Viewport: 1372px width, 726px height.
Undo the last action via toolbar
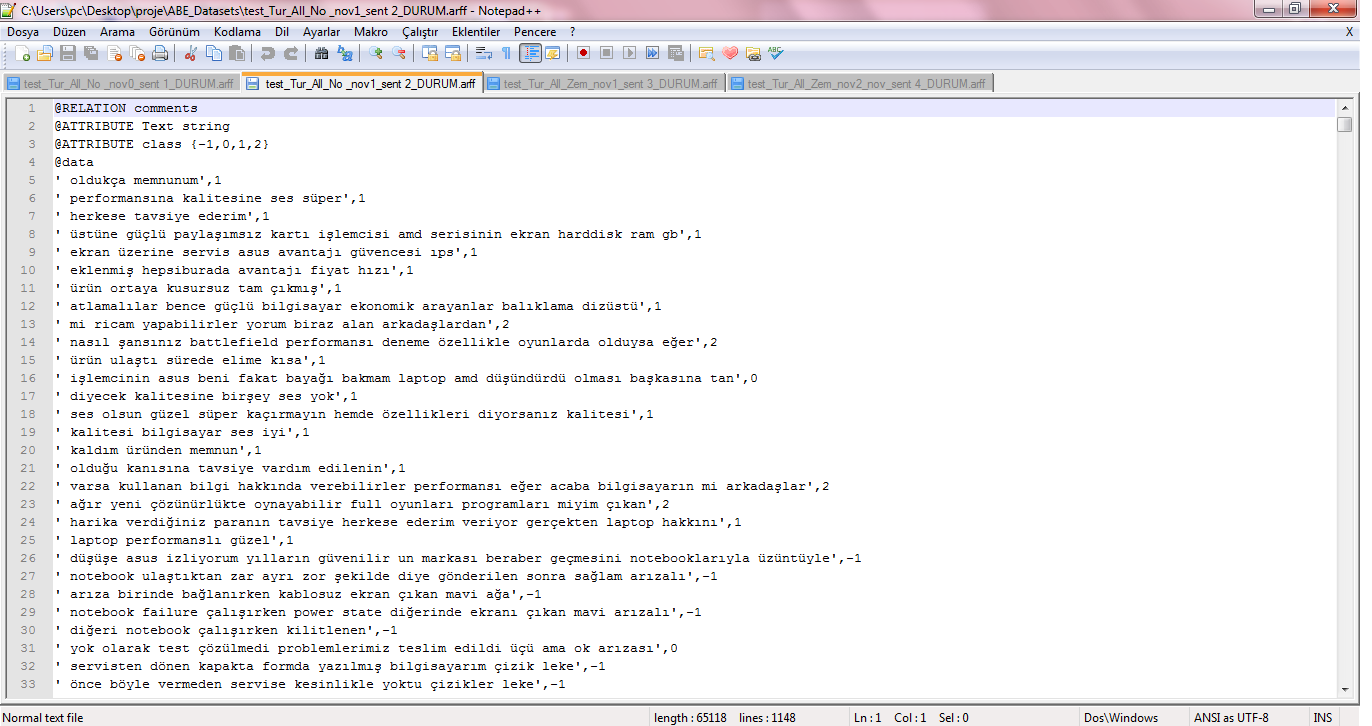(x=267, y=53)
